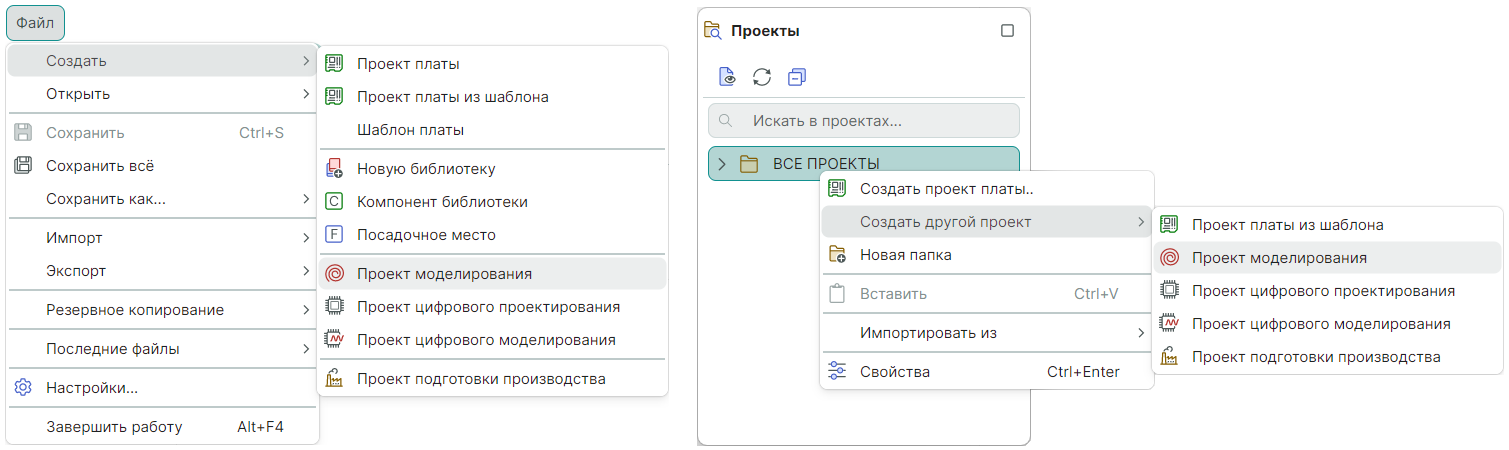
Task: Click the Свойства sliders icon
Action: (838, 372)
